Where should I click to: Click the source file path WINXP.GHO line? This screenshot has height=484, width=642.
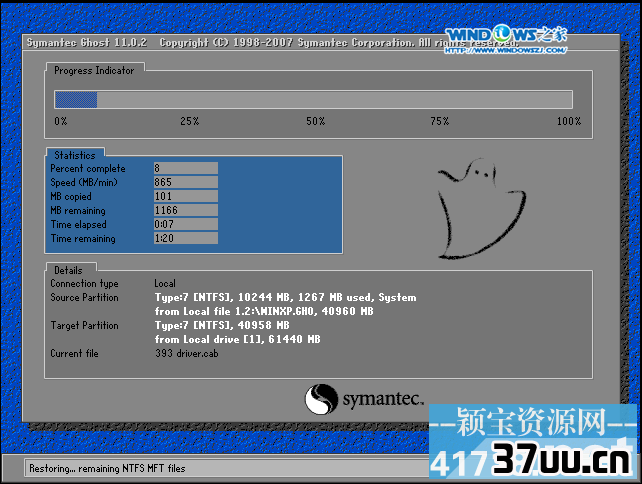point(264,311)
